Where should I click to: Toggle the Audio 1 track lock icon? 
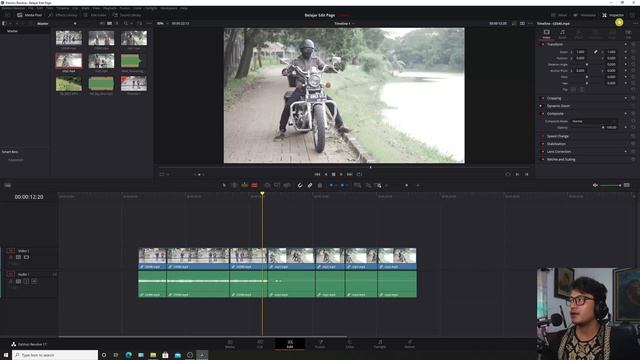tap(11, 281)
